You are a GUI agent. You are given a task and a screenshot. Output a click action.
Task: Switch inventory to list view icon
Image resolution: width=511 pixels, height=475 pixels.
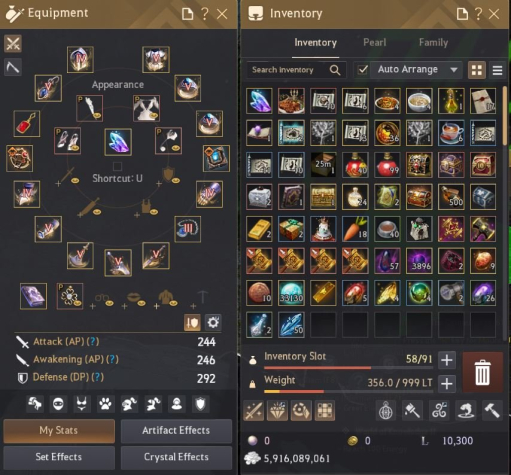tap(497, 70)
